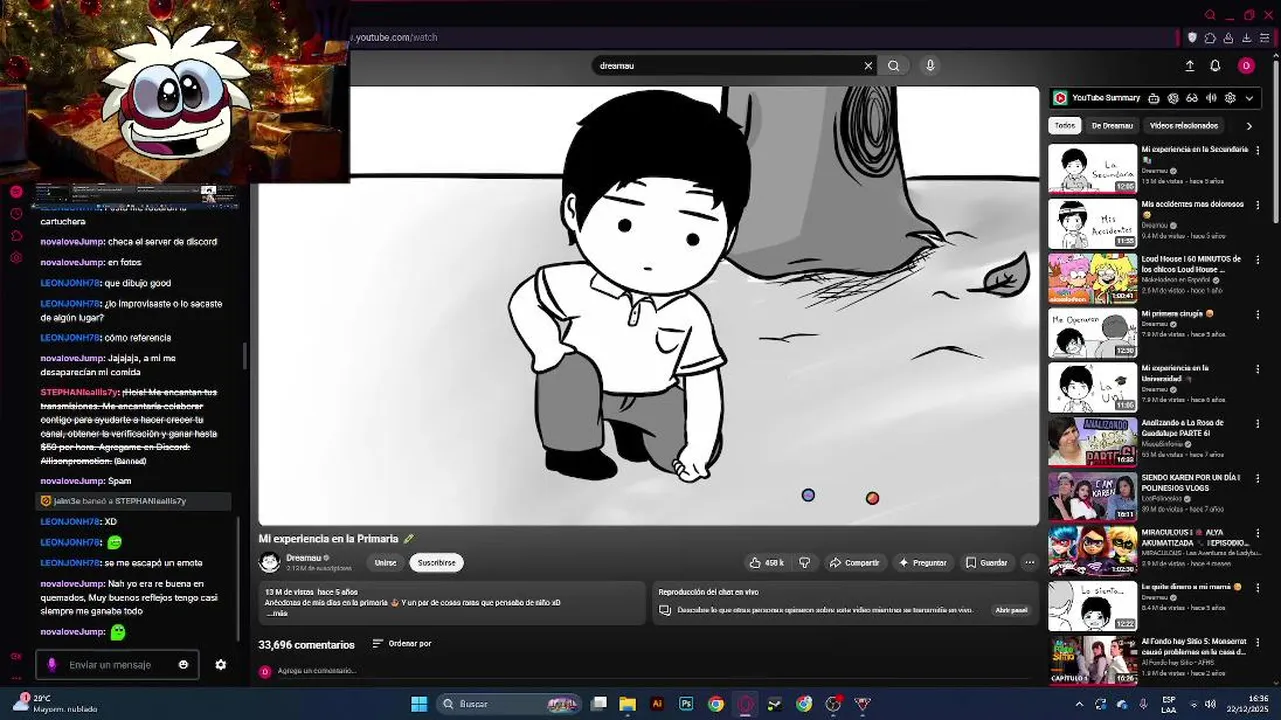Viewport: 1281px width, 720px height.
Task: Open options for Le quite dinero a mi mamá
Action: click(1258, 587)
